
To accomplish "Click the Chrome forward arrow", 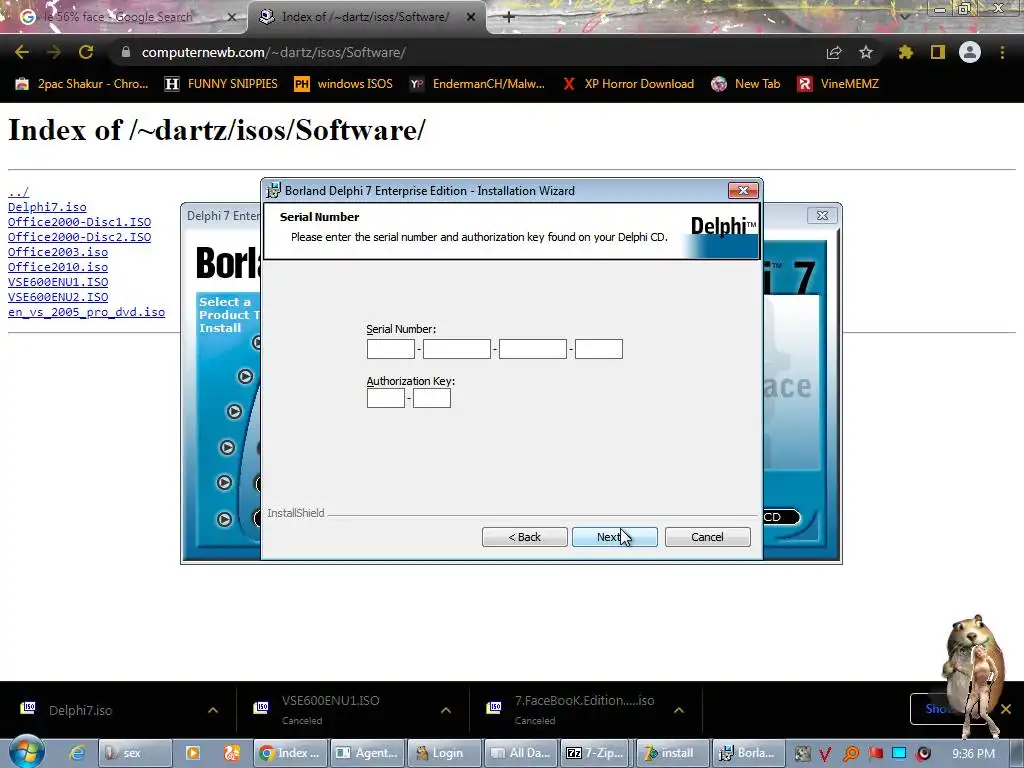I will click(54, 52).
